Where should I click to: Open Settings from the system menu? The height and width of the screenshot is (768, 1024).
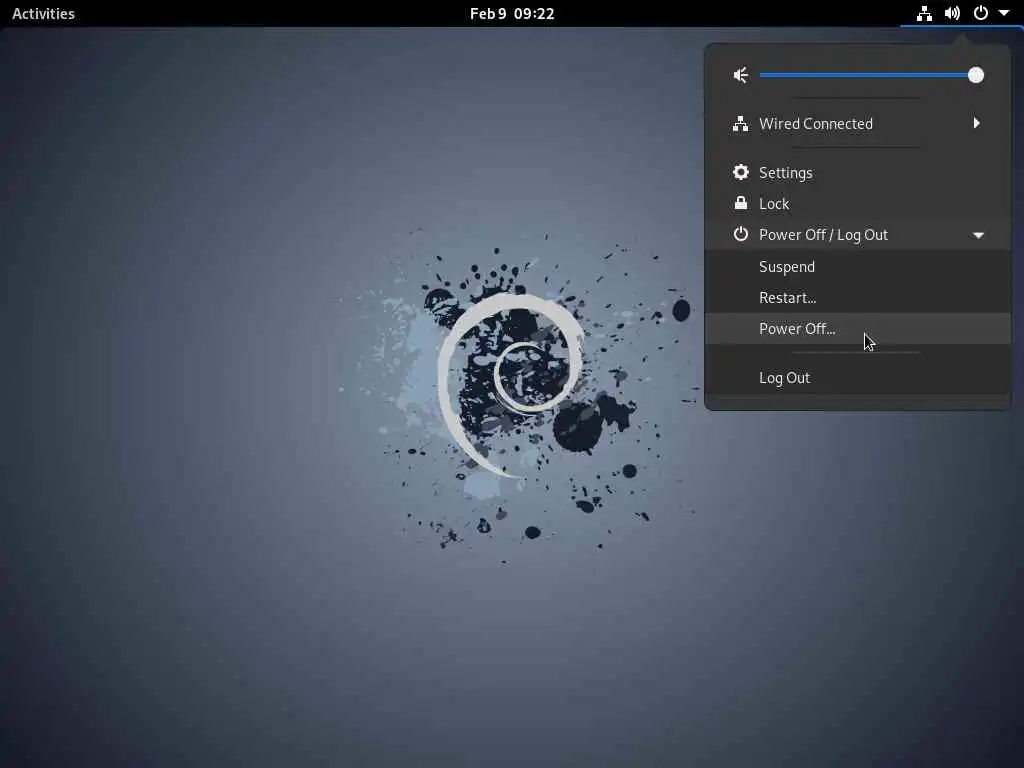click(857, 172)
